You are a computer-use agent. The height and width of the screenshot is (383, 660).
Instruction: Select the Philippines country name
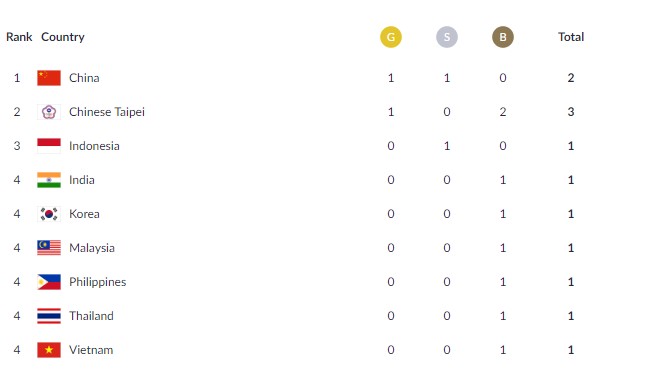click(98, 282)
